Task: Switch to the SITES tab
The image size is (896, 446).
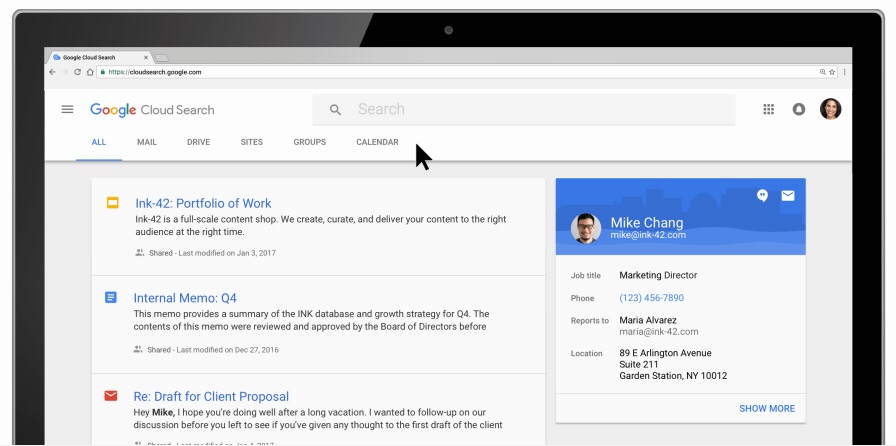Action: pos(251,142)
